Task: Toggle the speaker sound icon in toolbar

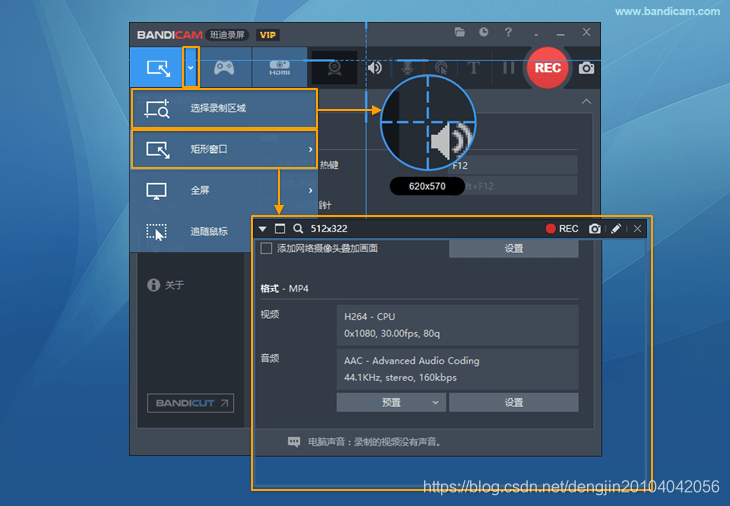Action: click(x=375, y=68)
